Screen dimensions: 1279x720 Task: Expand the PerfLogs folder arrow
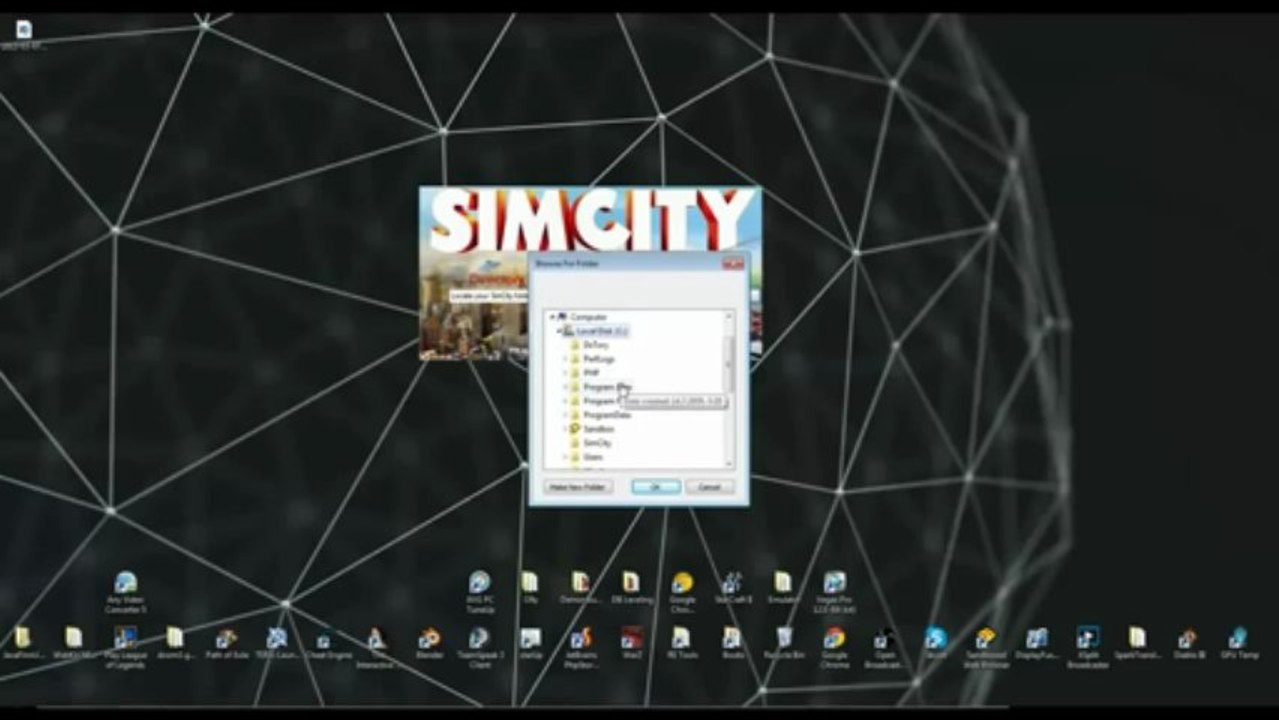point(565,359)
